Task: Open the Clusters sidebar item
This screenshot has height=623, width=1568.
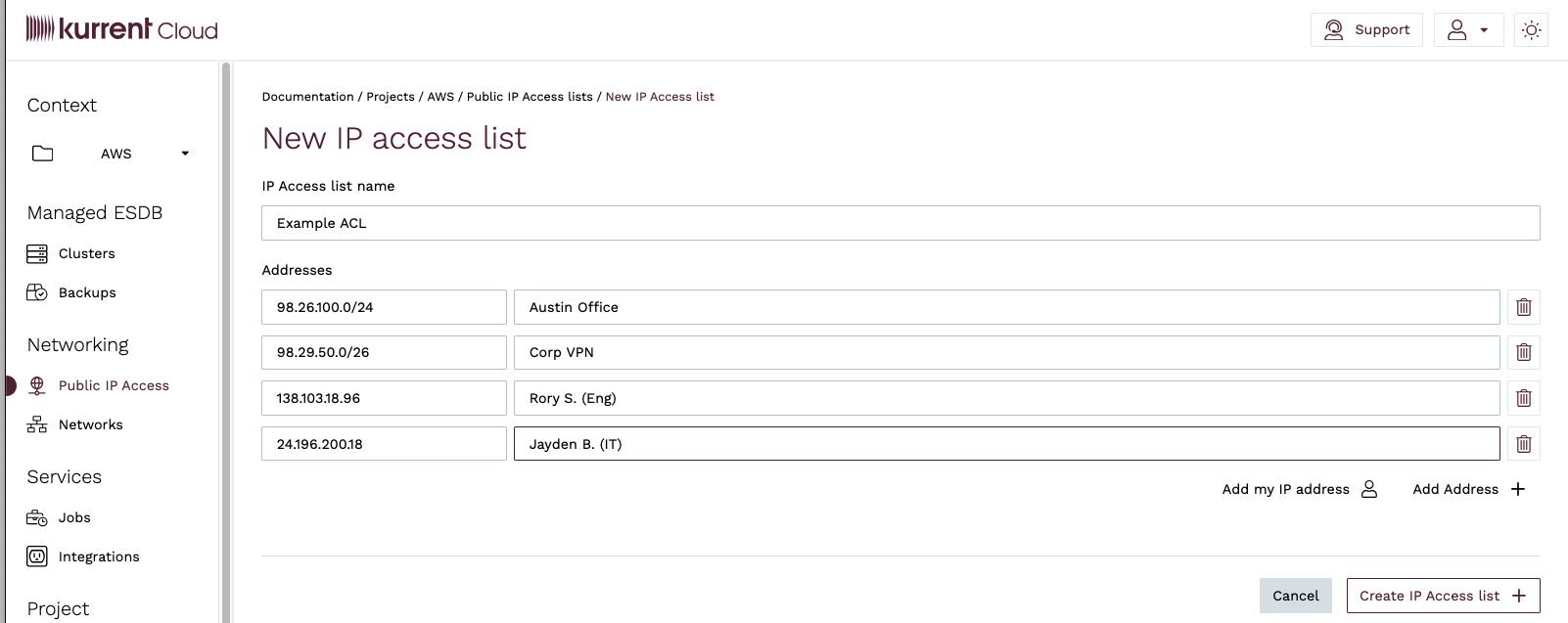Action: pos(86,253)
